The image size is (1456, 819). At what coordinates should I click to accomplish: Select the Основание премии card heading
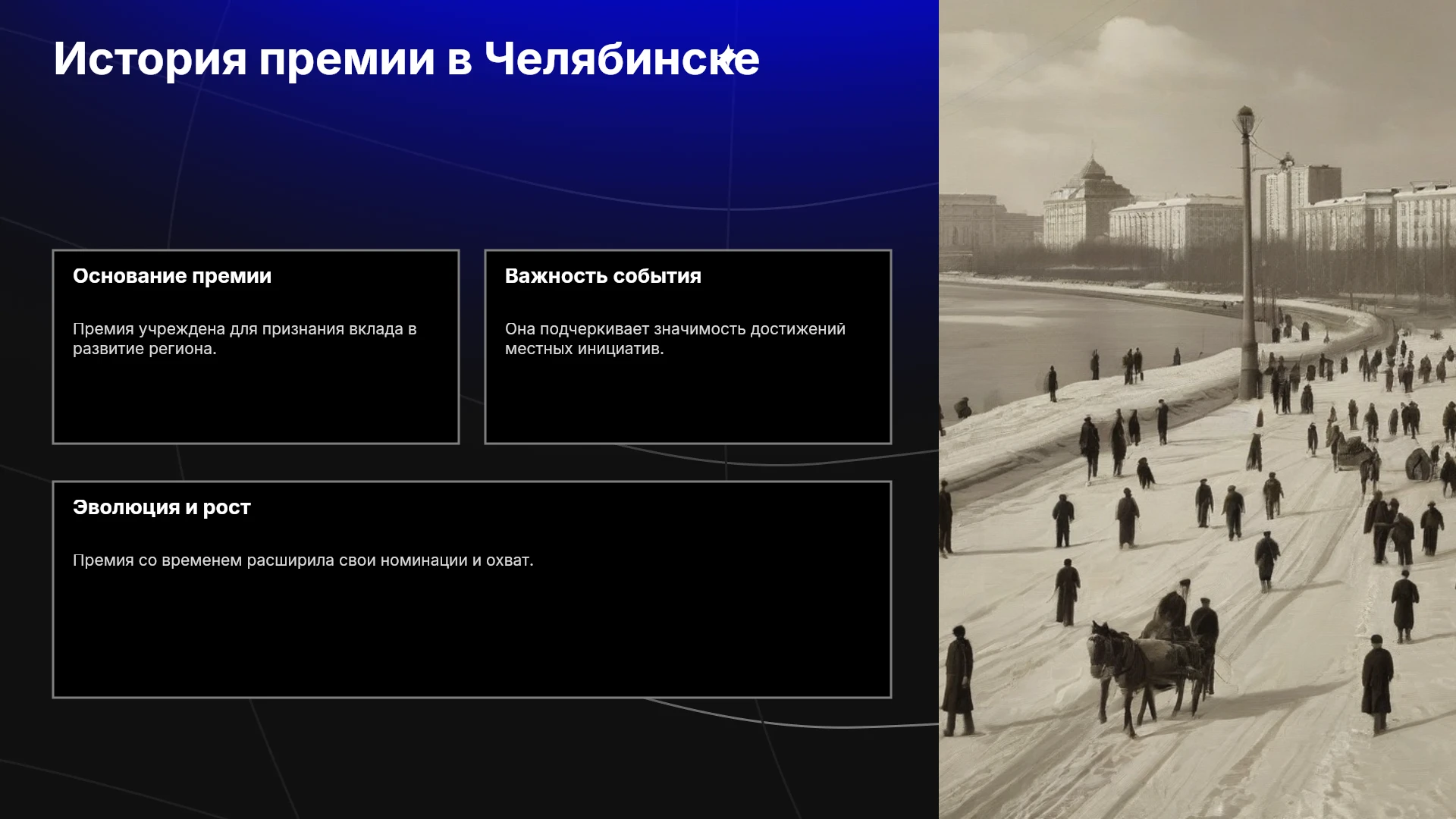point(172,276)
